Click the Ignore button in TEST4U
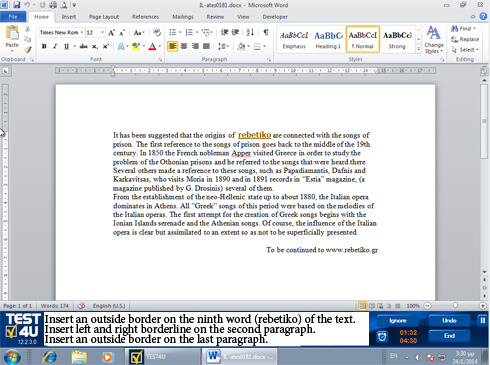The height and width of the screenshot is (365, 490). [x=397, y=321]
